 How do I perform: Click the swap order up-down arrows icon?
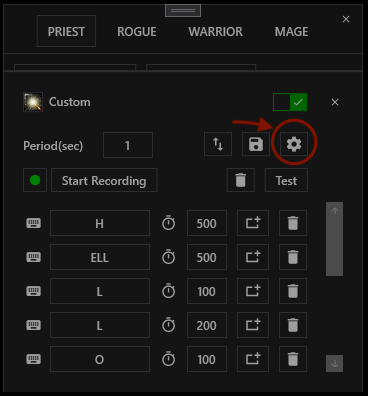218,144
